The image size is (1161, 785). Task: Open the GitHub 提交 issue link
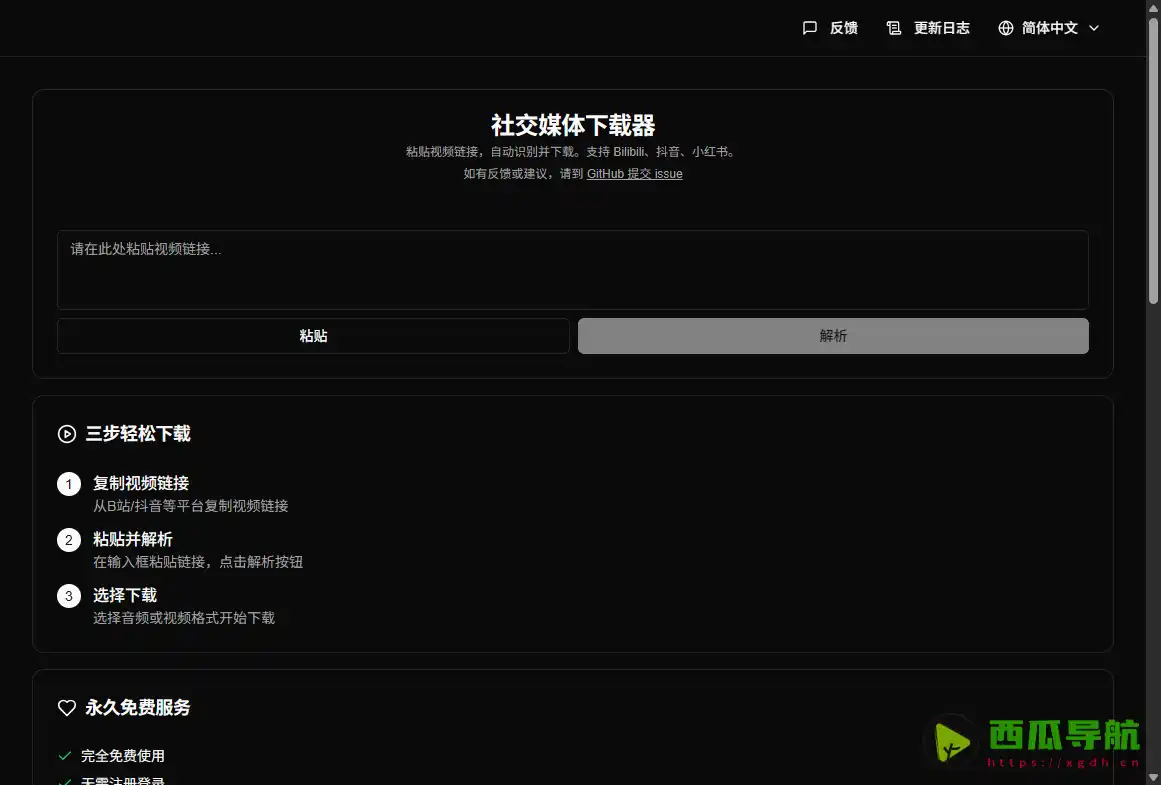tap(634, 173)
